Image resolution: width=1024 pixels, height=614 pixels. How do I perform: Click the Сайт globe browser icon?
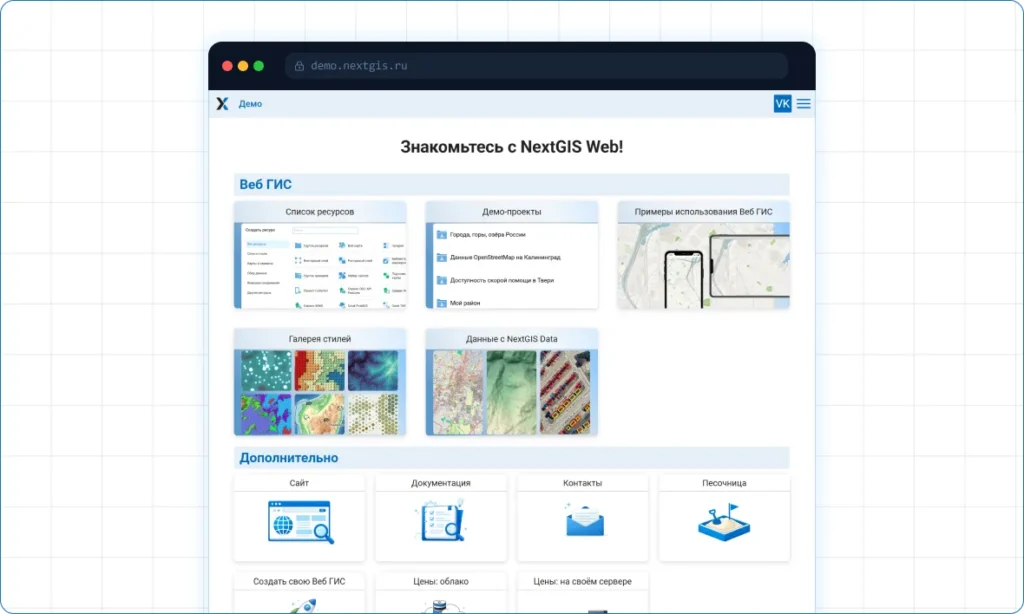(x=300, y=522)
